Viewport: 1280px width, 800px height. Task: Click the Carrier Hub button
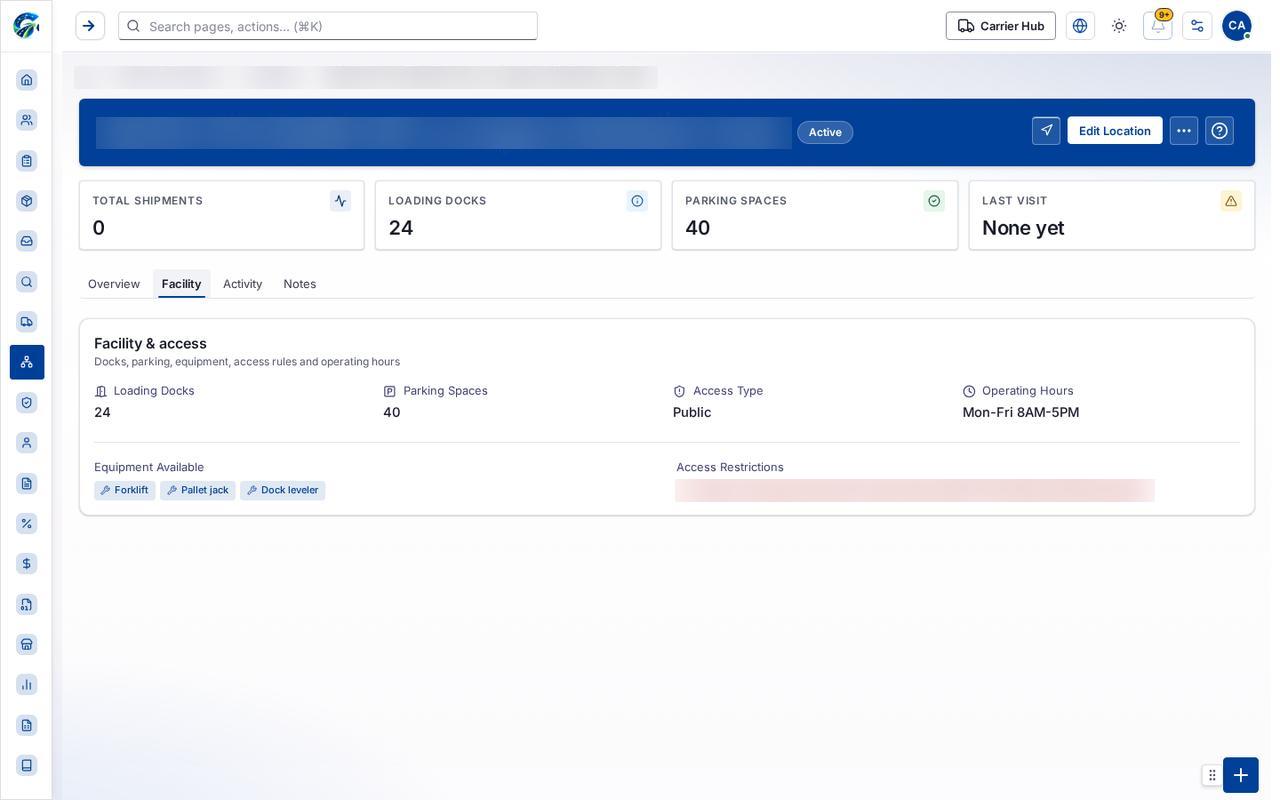[1001, 26]
